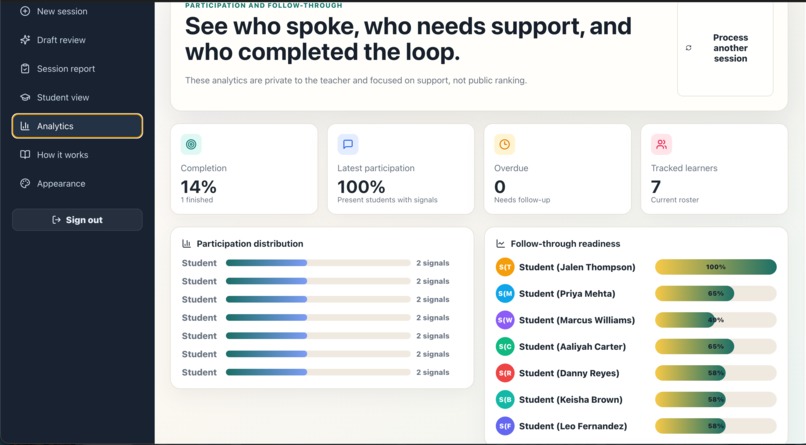
Task: Click the Session report clipboard icon
Action: point(25,69)
